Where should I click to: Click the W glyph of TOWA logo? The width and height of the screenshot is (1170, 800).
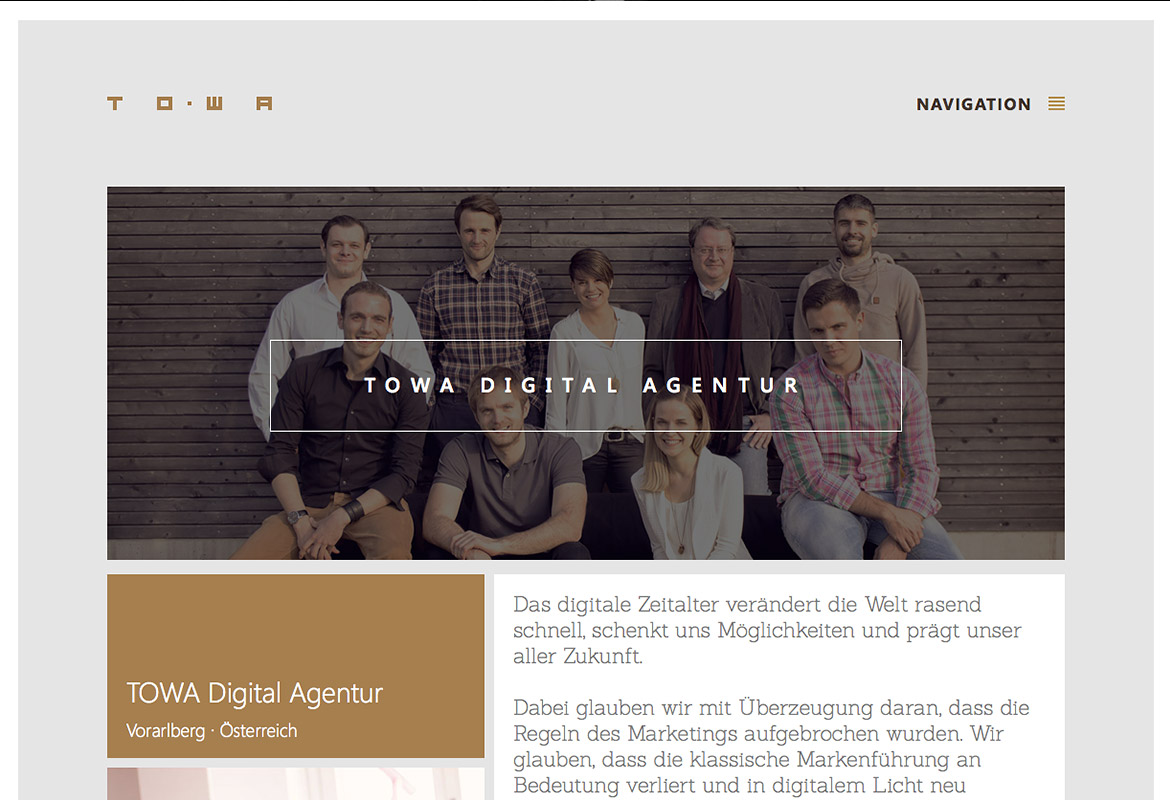pyautogui.click(x=214, y=103)
